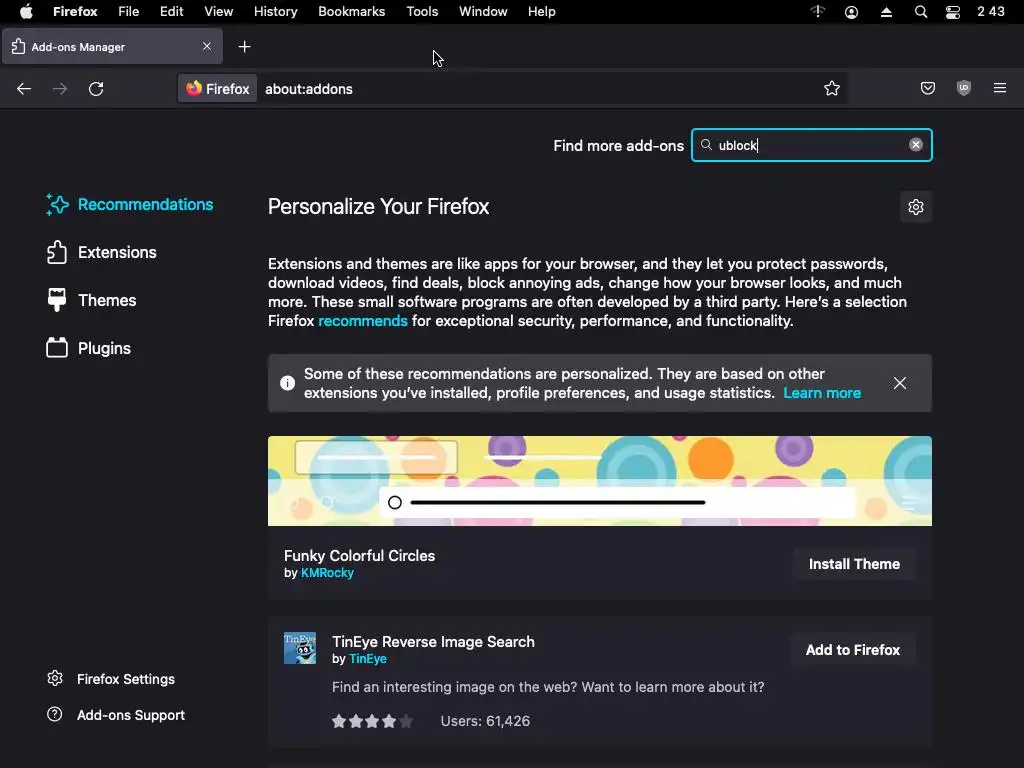Image resolution: width=1024 pixels, height=768 pixels.
Task: Focus the Find more add-ons search box
Action: pyautogui.click(x=805, y=145)
